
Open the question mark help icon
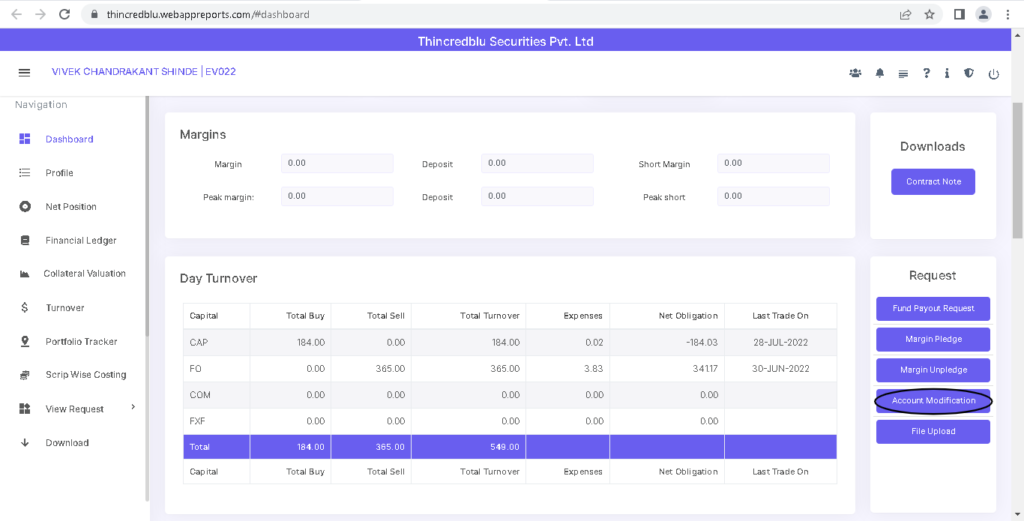coord(926,73)
